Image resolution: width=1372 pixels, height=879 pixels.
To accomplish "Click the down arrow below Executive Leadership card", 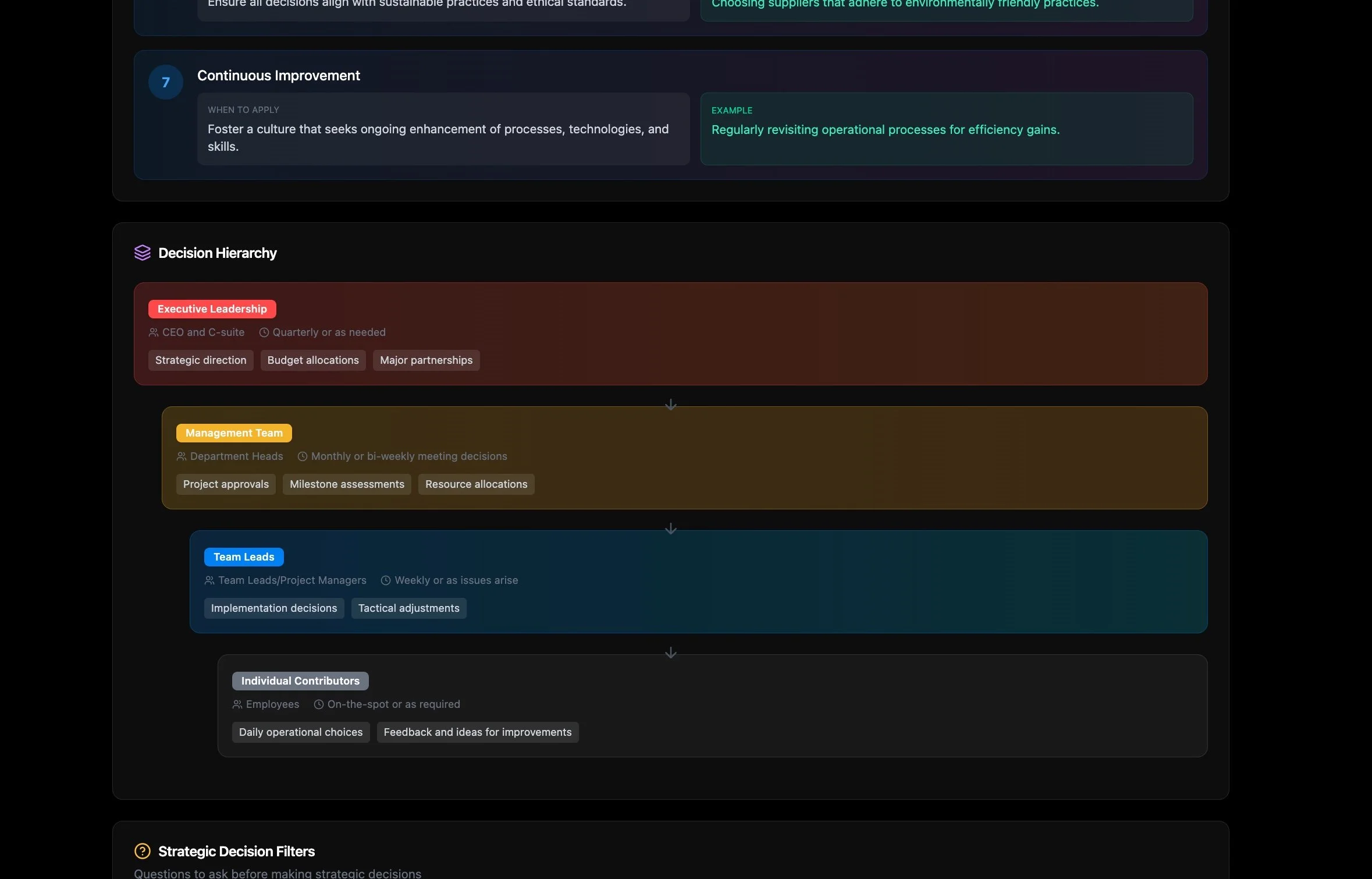I will pyautogui.click(x=670, y=405).
